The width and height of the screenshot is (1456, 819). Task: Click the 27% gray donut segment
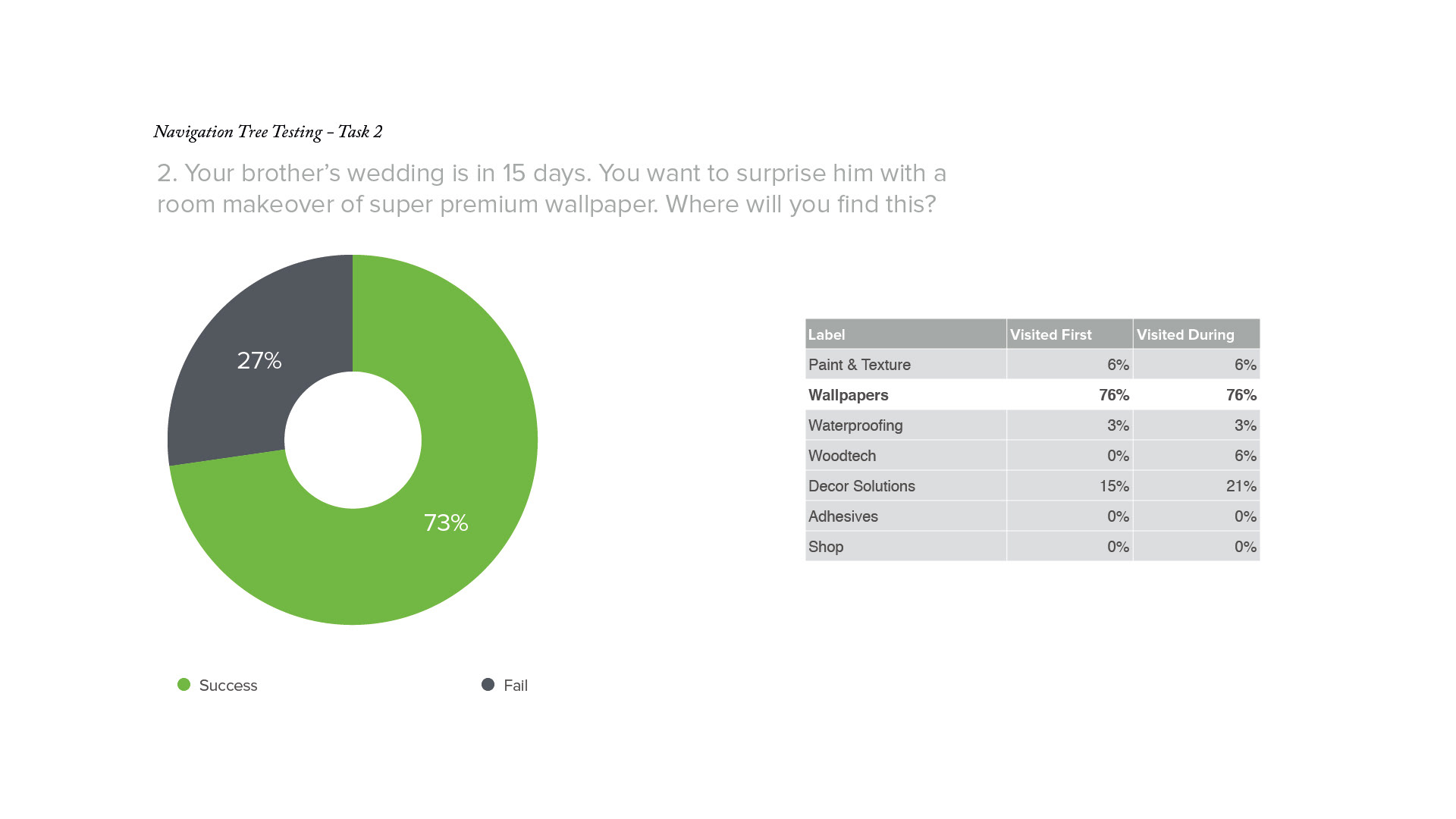click(x=259, y=360)
